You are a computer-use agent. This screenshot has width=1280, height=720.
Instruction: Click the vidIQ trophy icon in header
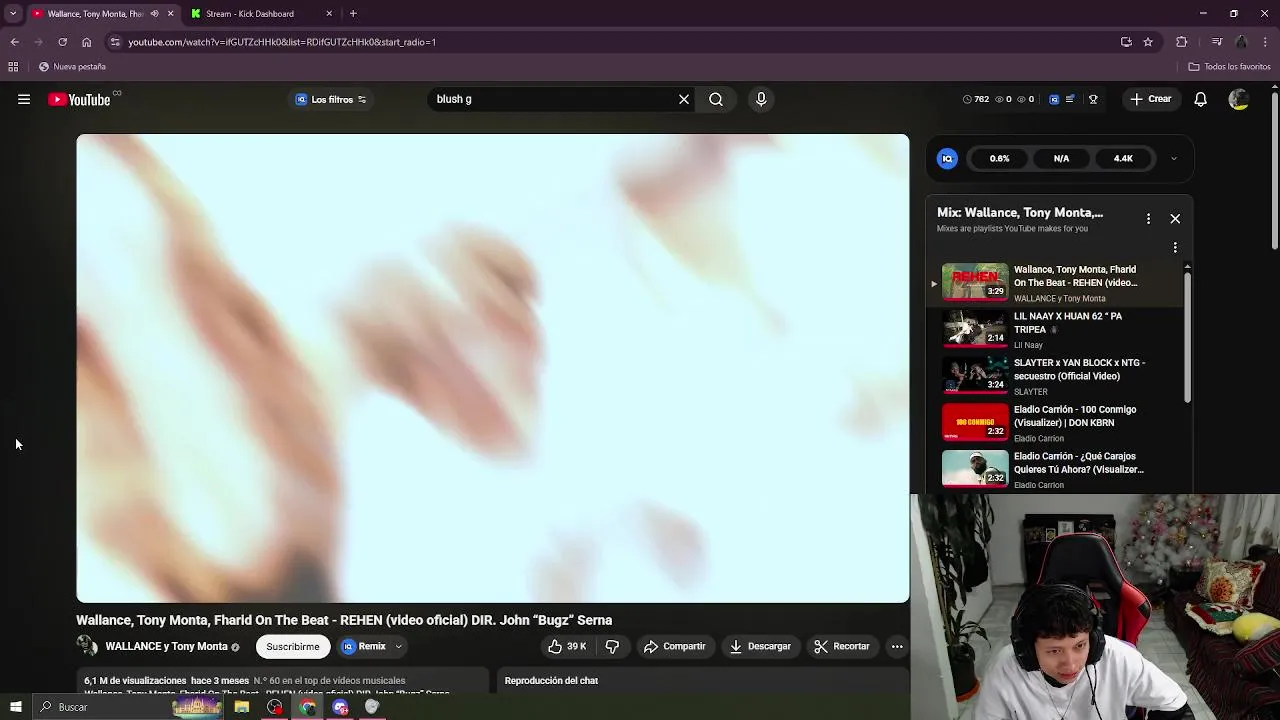pyautogui.click(x=1093, y=99)
